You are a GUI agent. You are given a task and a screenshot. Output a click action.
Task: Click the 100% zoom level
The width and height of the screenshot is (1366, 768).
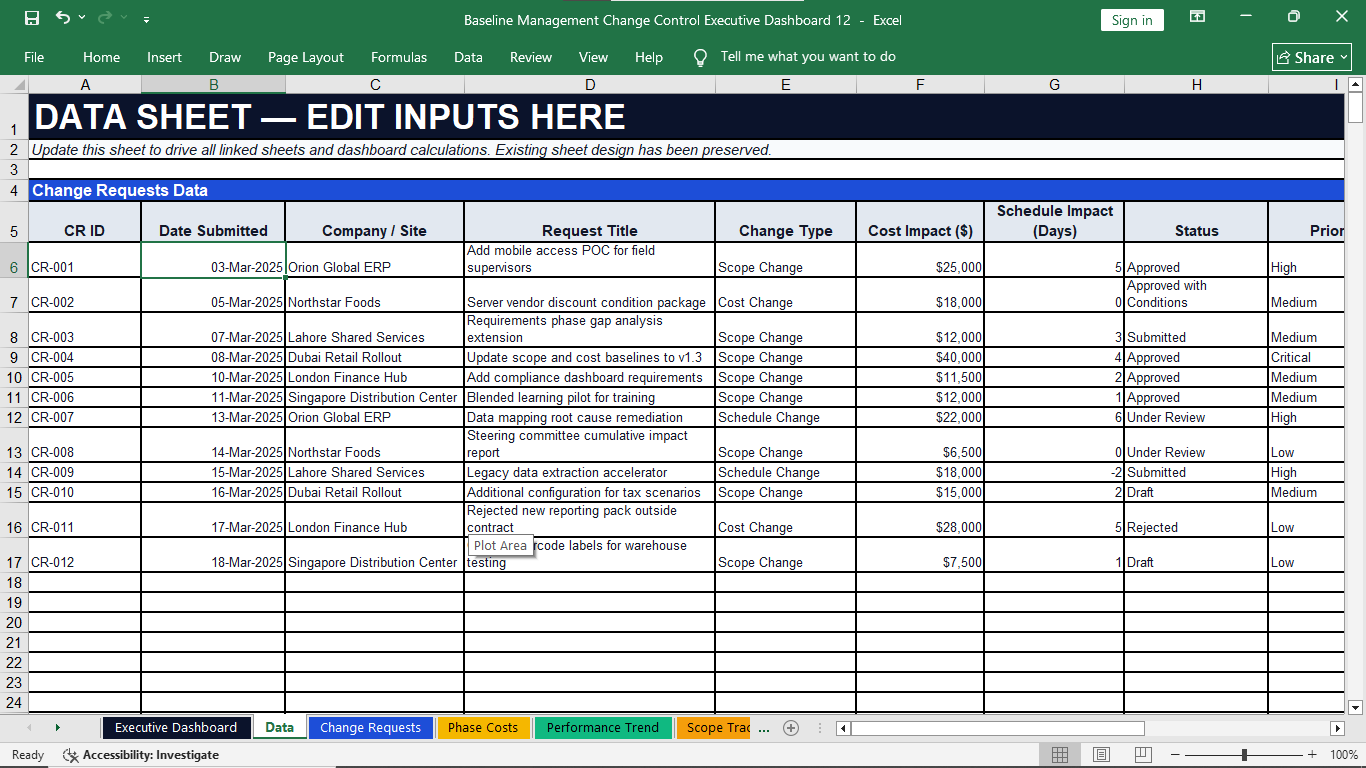click(x=1344, y=755)
